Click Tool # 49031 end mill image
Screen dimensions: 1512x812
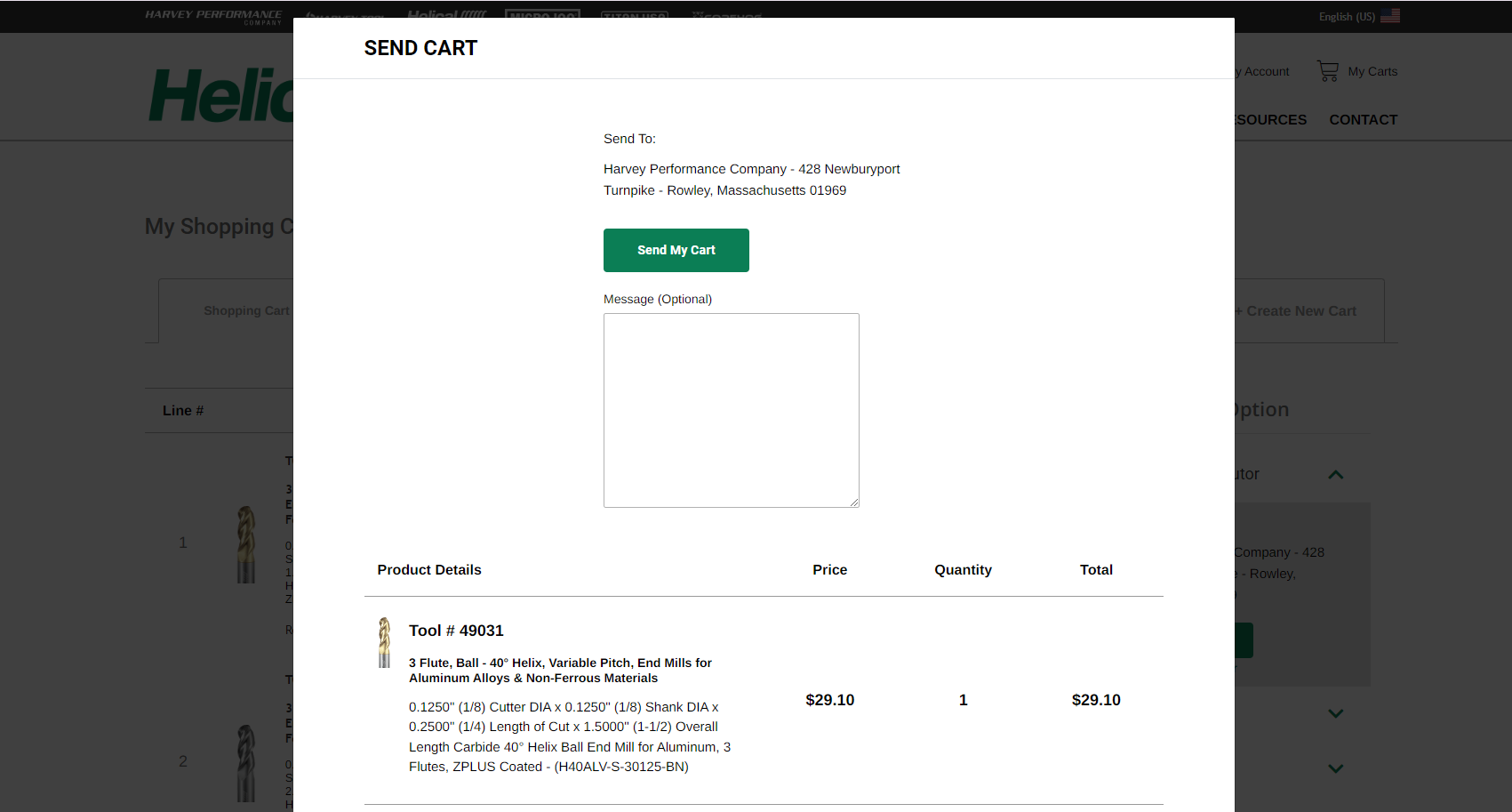384,642
